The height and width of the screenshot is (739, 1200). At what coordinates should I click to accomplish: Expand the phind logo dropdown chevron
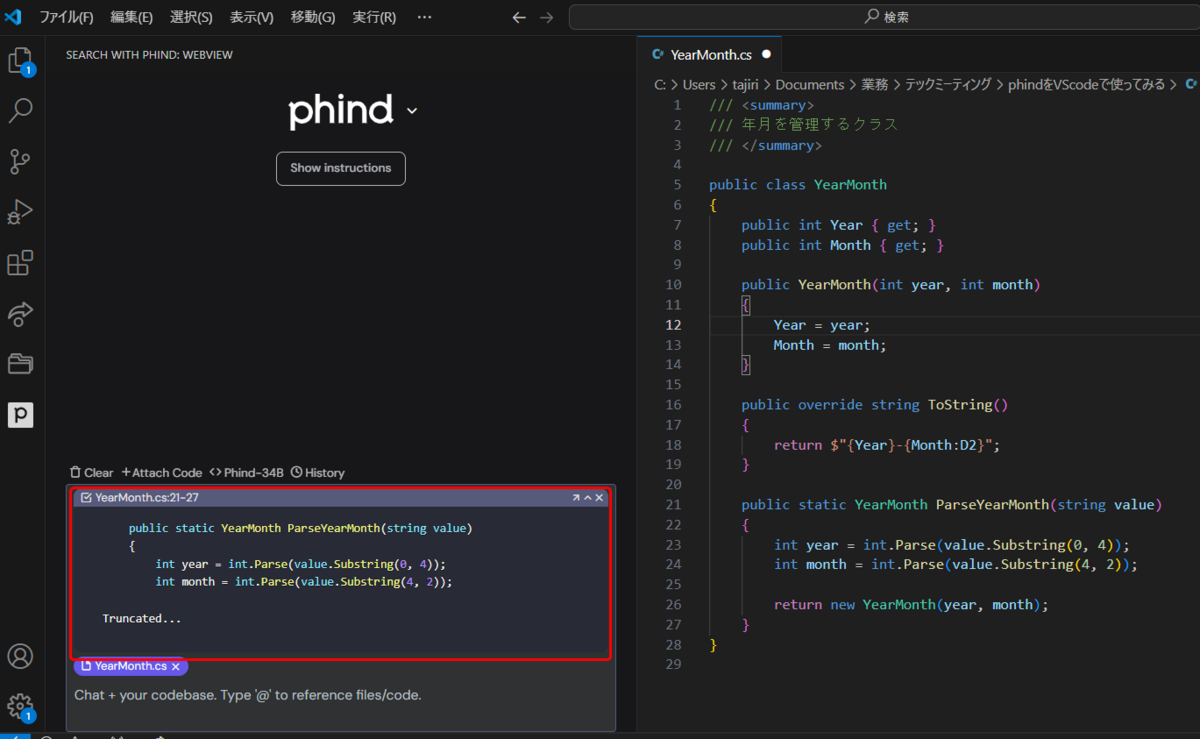point(412,111)
